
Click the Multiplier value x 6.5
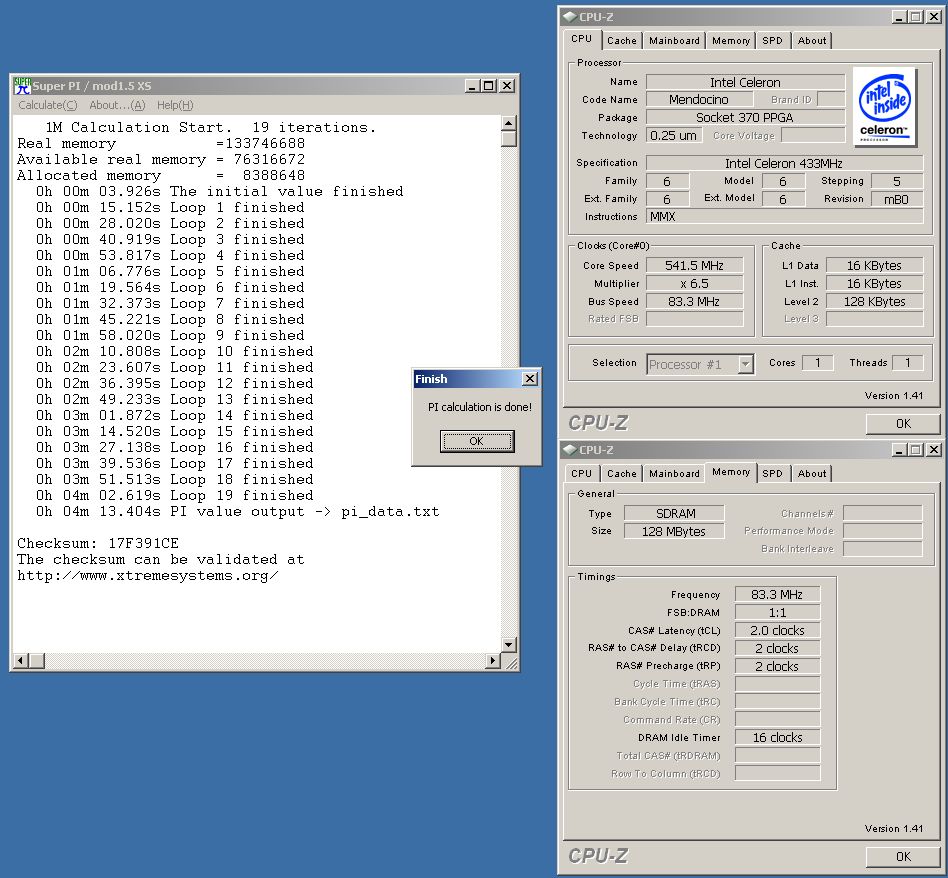694,284
